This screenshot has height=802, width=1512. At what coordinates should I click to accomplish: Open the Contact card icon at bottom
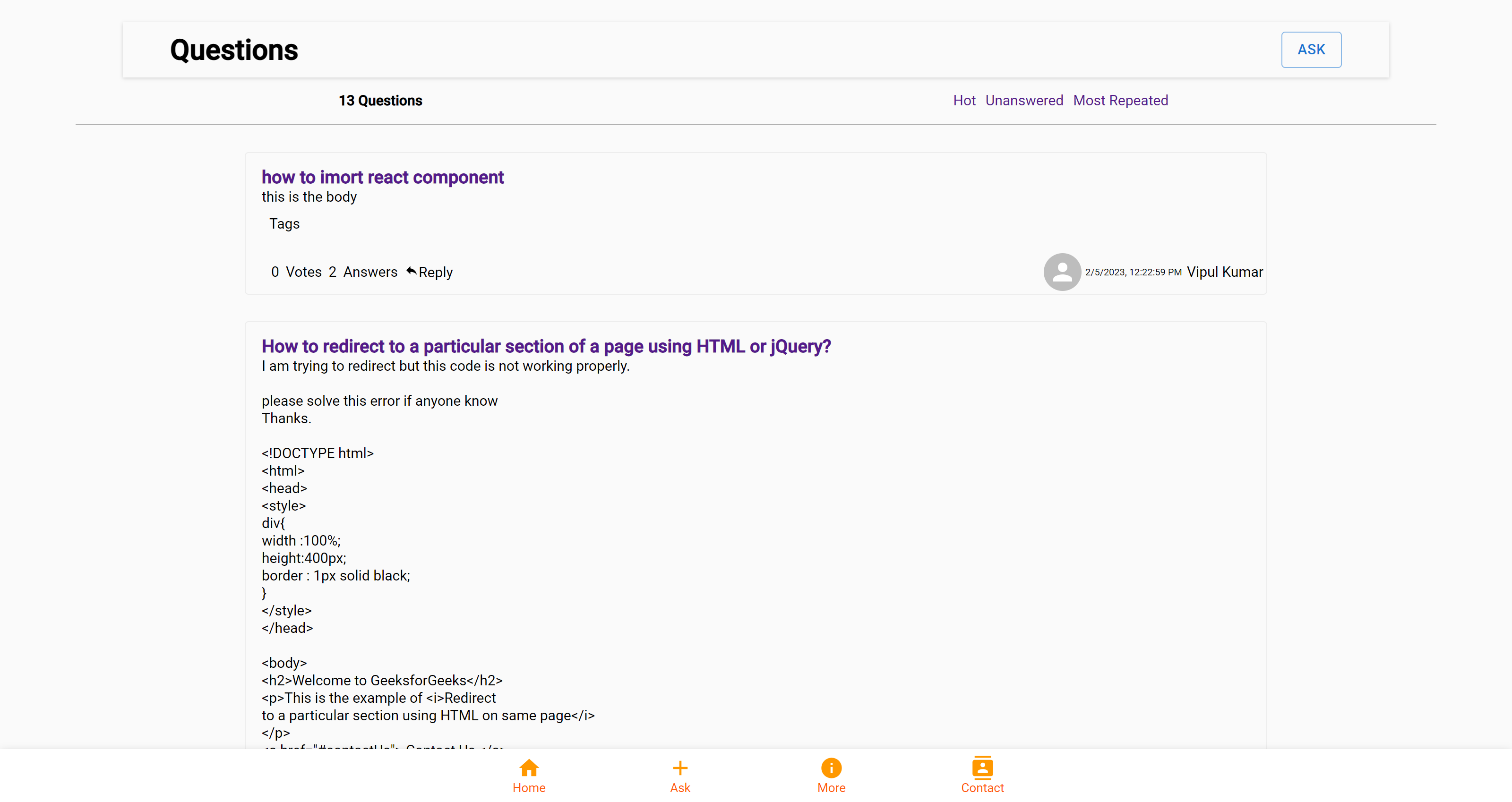982,767
